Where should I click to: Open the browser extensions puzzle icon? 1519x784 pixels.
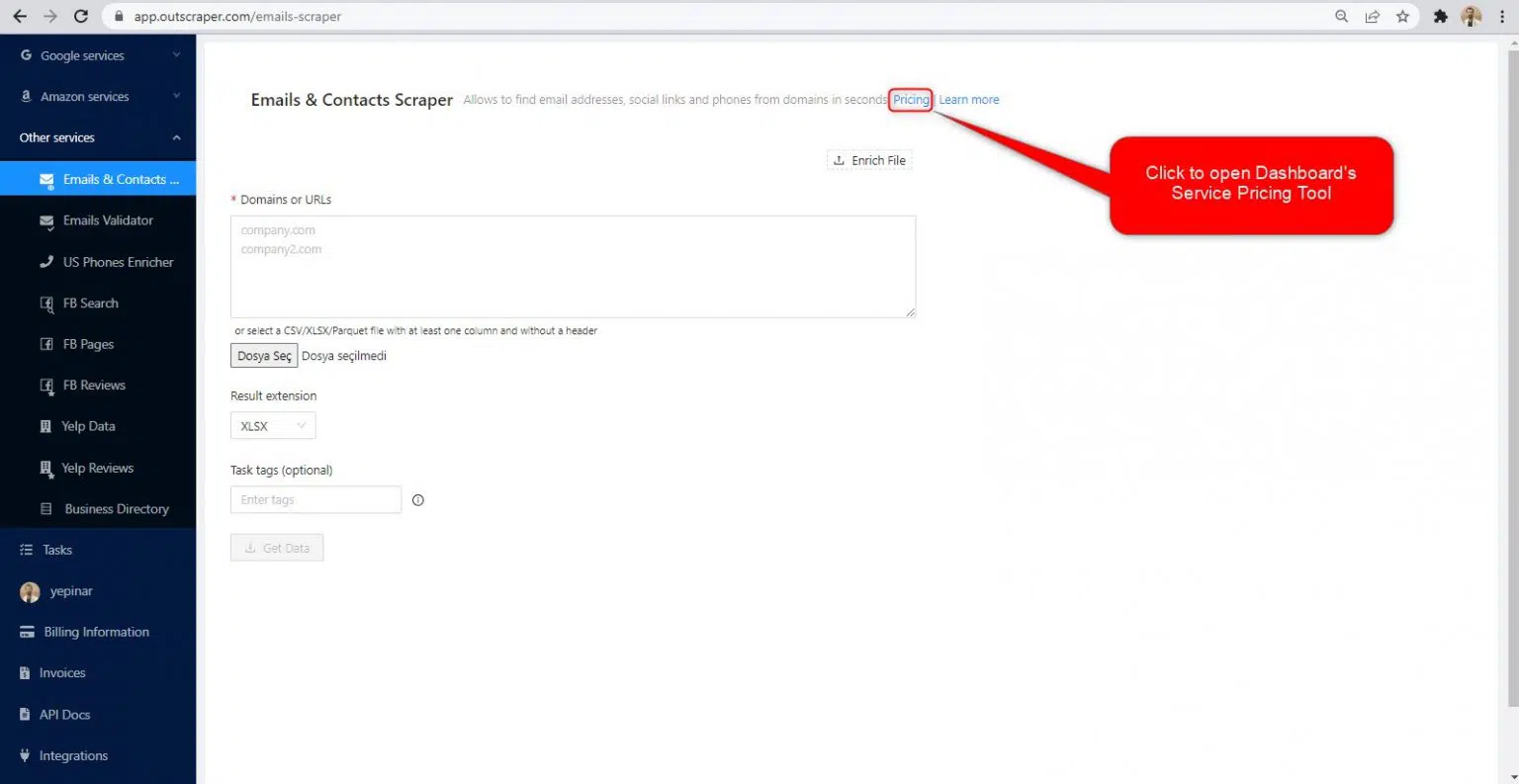click(x=1441, y=16)
